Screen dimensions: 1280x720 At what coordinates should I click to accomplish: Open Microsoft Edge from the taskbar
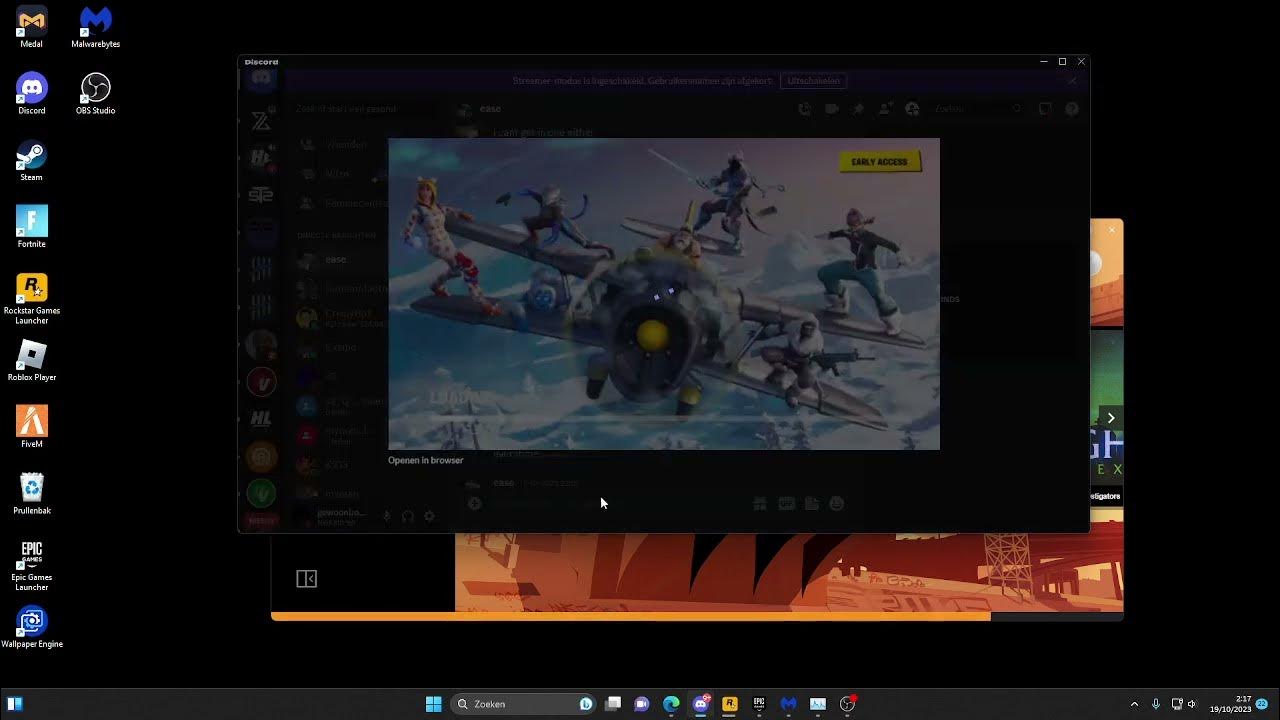[x=671, y=704]
